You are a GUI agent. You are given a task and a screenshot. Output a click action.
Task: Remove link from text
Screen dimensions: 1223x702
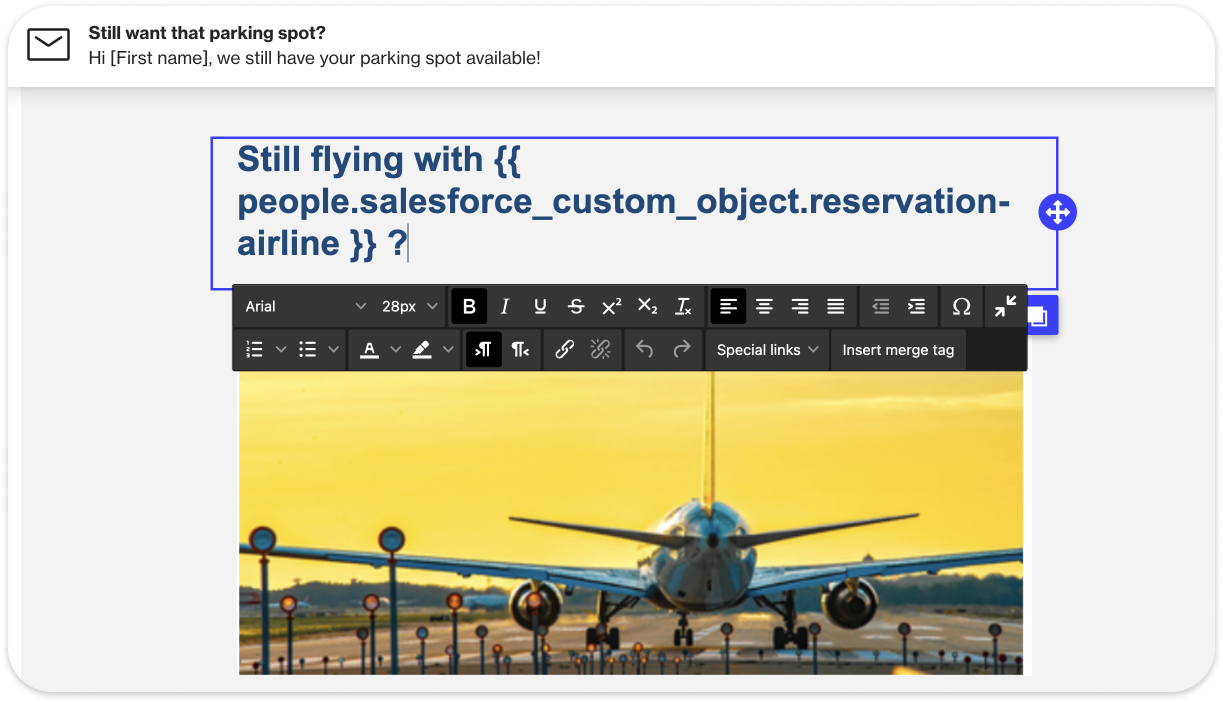coord(600,349)
